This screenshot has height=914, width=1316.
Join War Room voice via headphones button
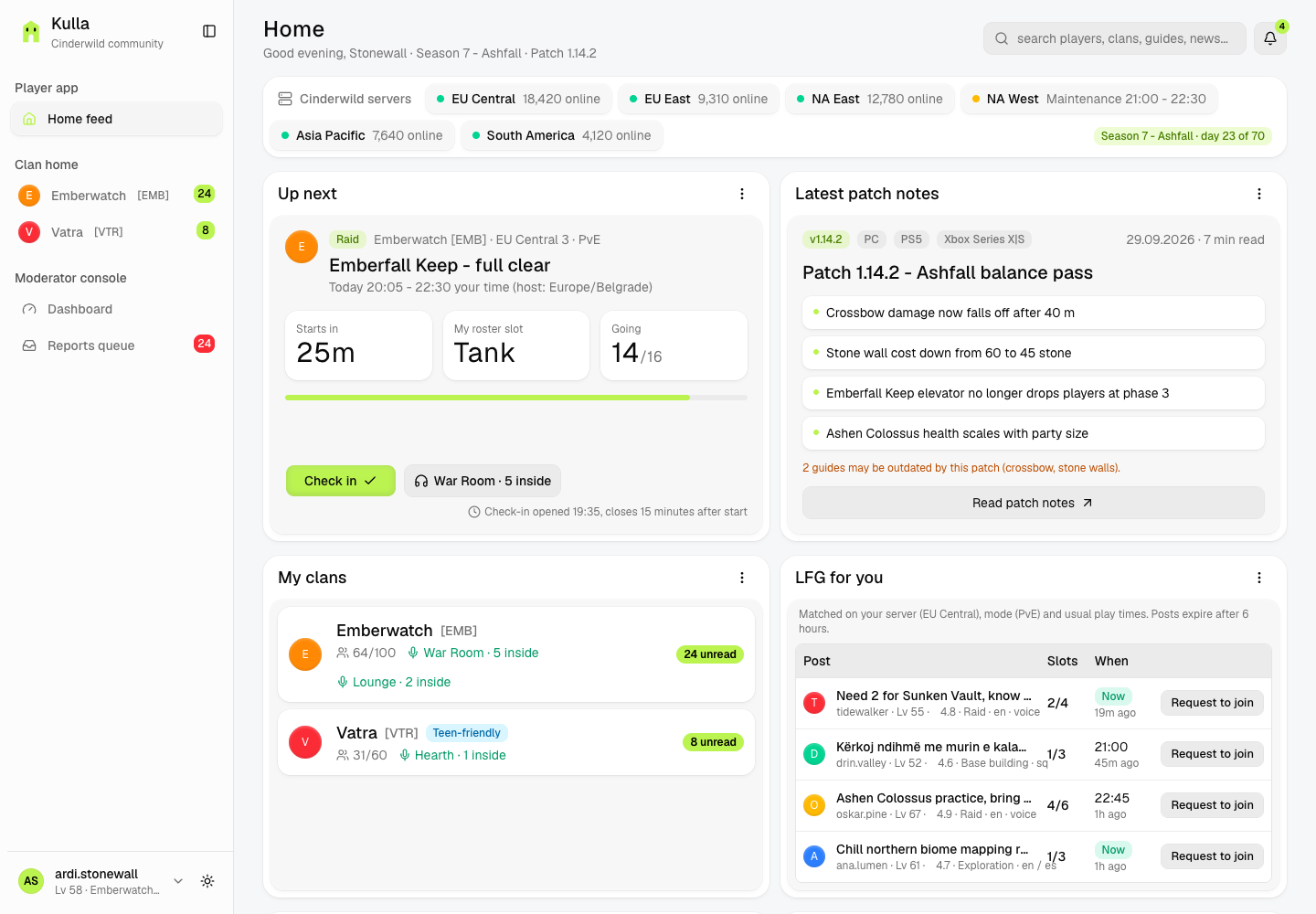483,481
